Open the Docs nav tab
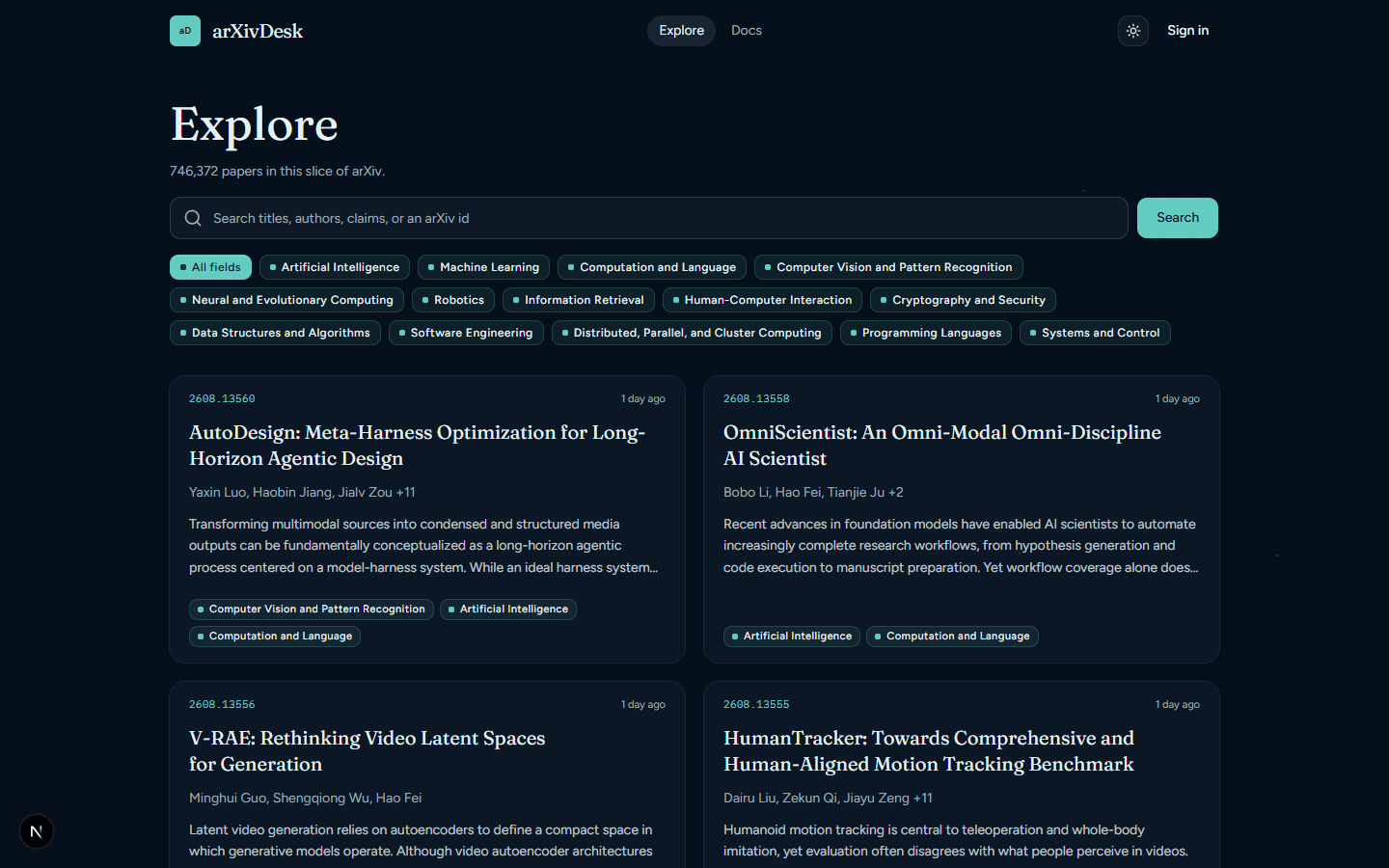This screenshot has height=868, width=1389. point(747,31)
